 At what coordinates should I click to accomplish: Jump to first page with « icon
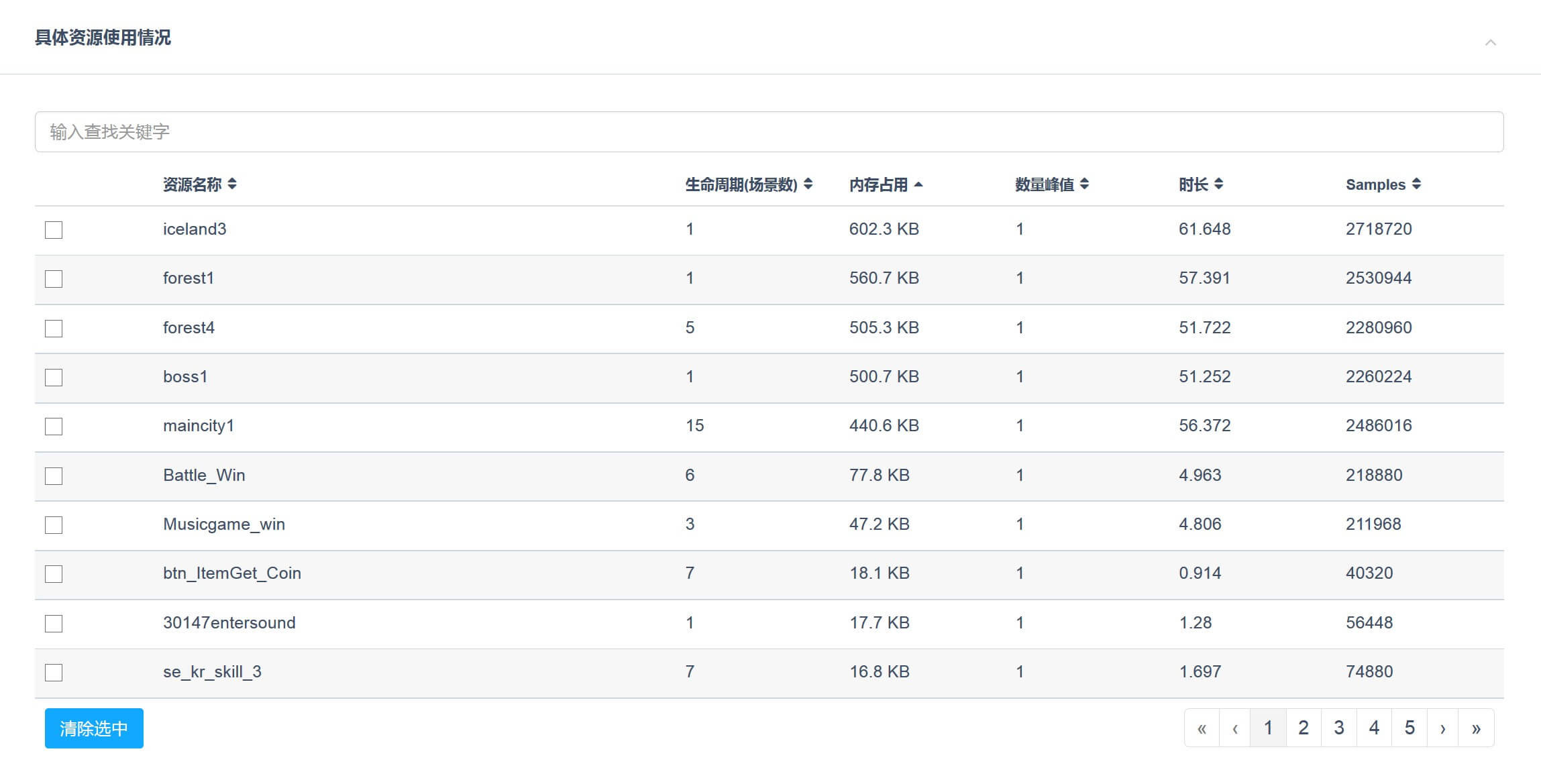pyautogui.click(x=1202, y=728)
